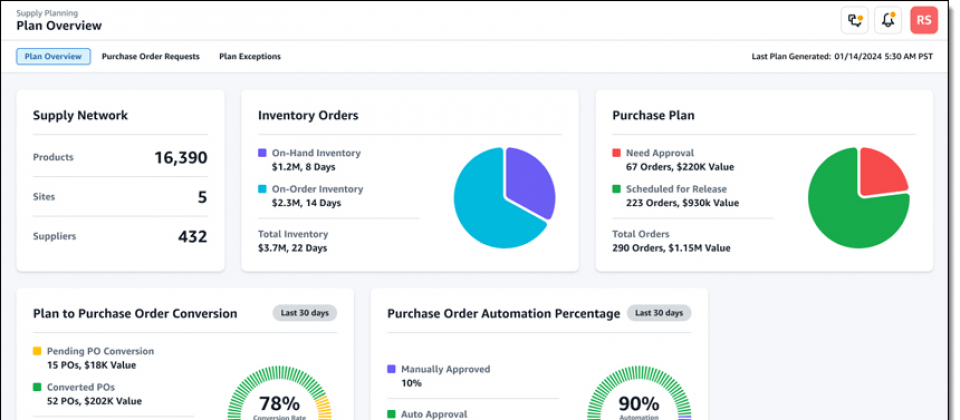Click the Purchase Plan heading
The image size is (960, 420).
(653, 116)
